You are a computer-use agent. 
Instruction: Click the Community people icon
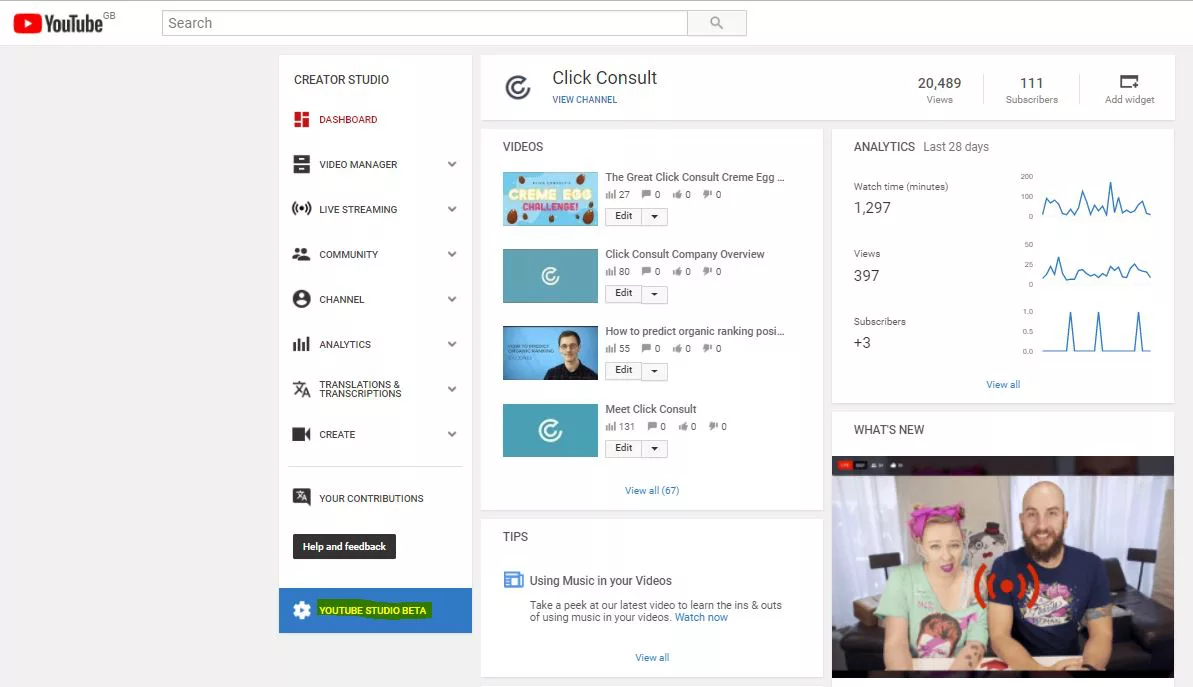tap(301, 254)
